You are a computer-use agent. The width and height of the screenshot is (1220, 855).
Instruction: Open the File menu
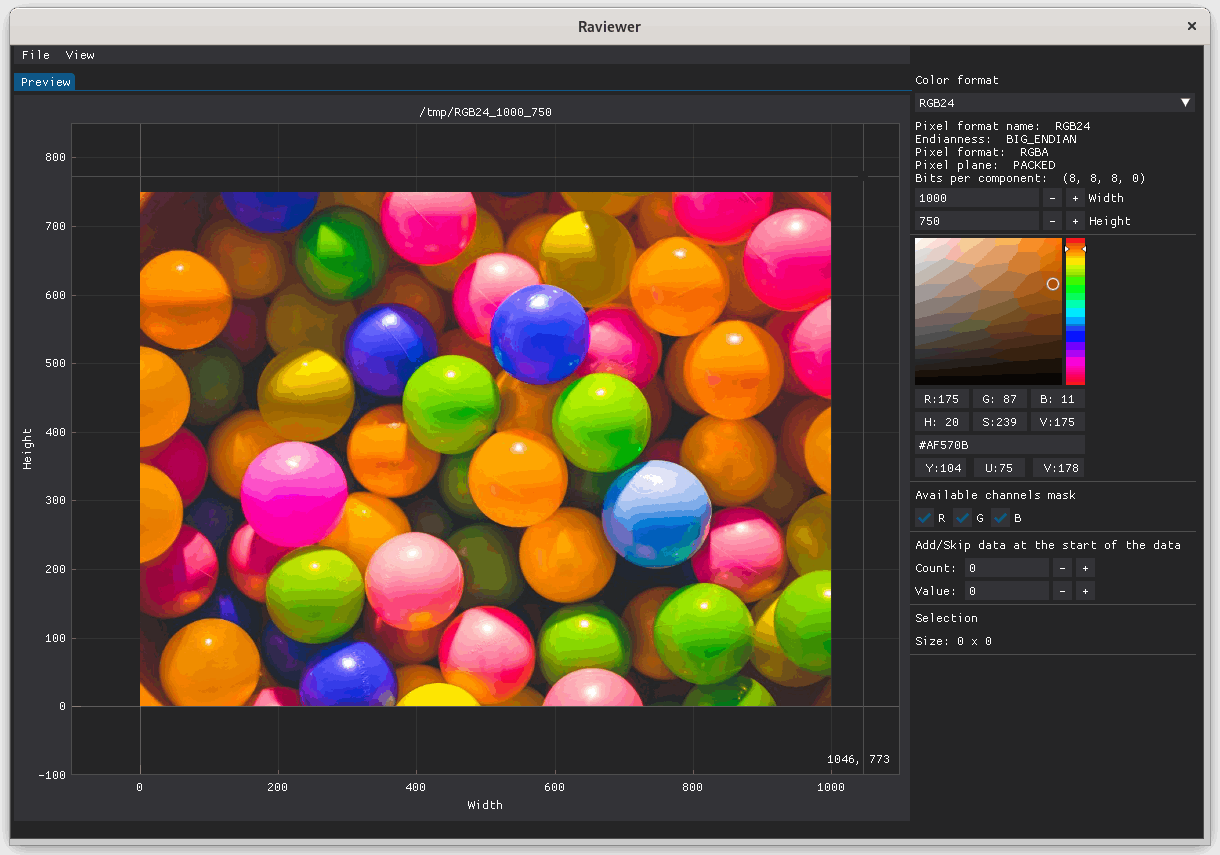pyautogui.click(x=36, y=55)
